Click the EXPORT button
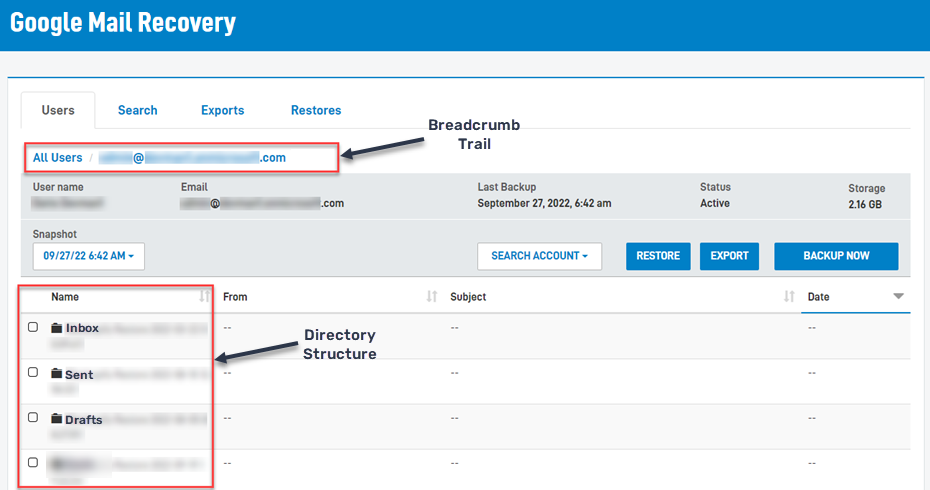Image resolution: width=930 pixels, height=490 pixels. (x=729, y=256)
